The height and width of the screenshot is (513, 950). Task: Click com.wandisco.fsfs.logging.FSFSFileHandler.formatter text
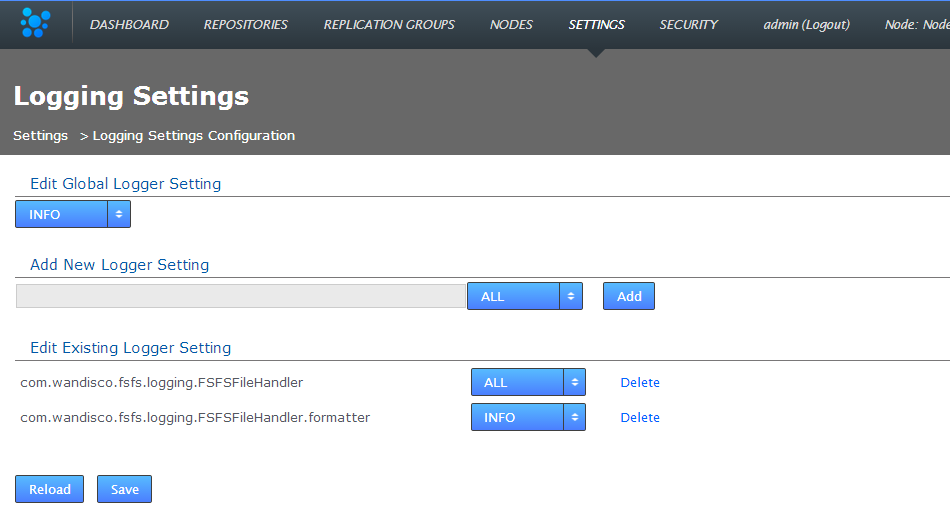(195, 418)
